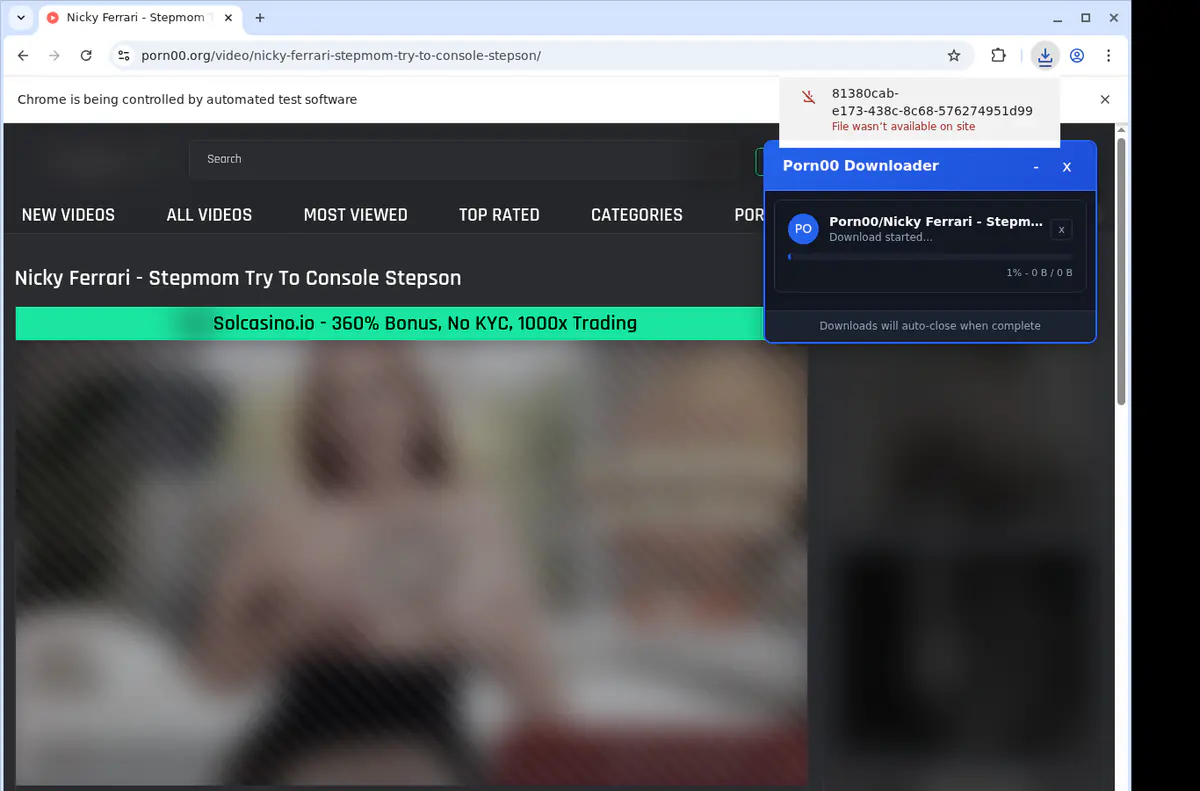Click the failed download icon in bubble

point(809,97)
